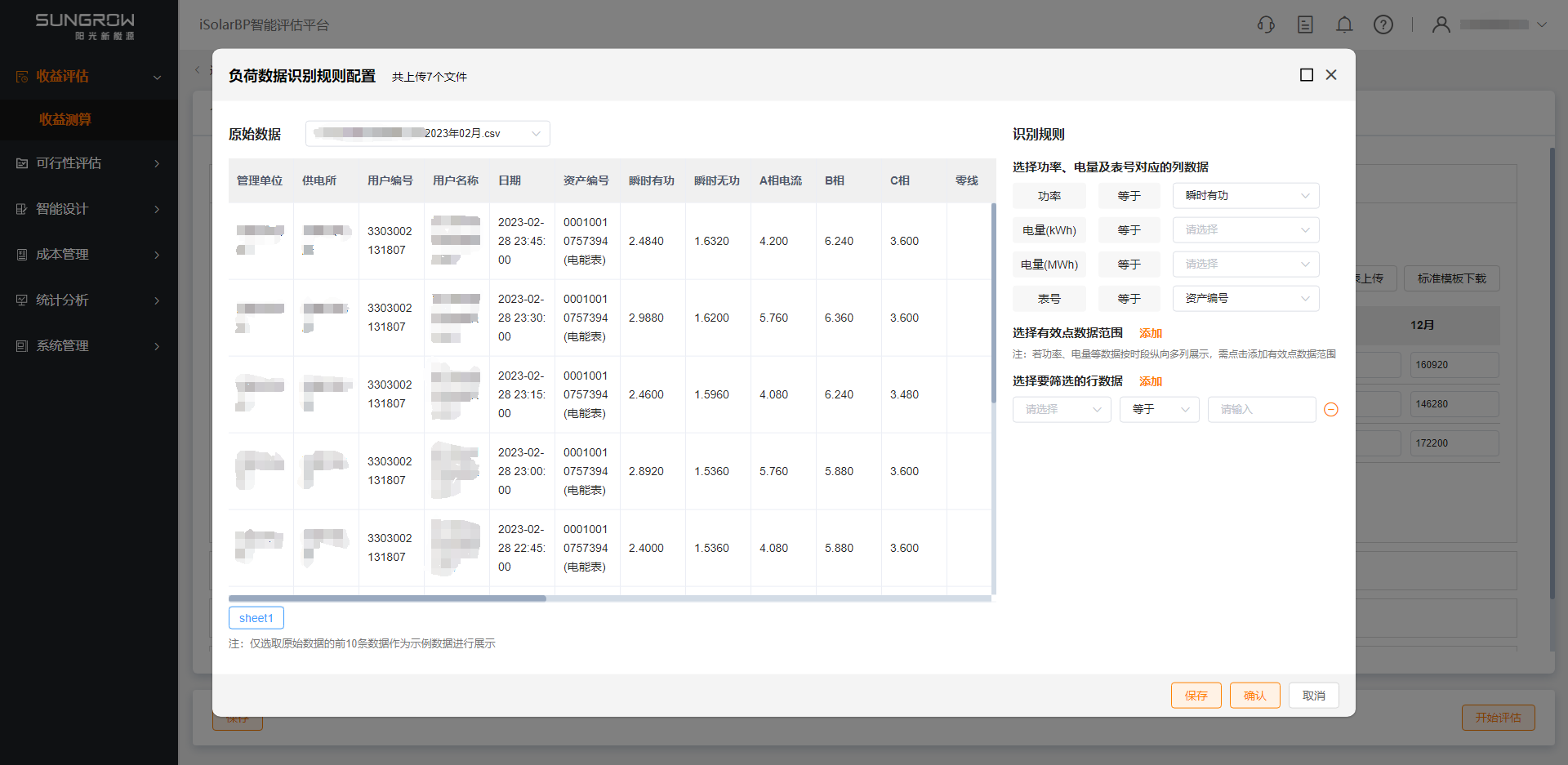
Task: Open the 电量(kWh) column selection dropdown
Action: point(1245,230)
